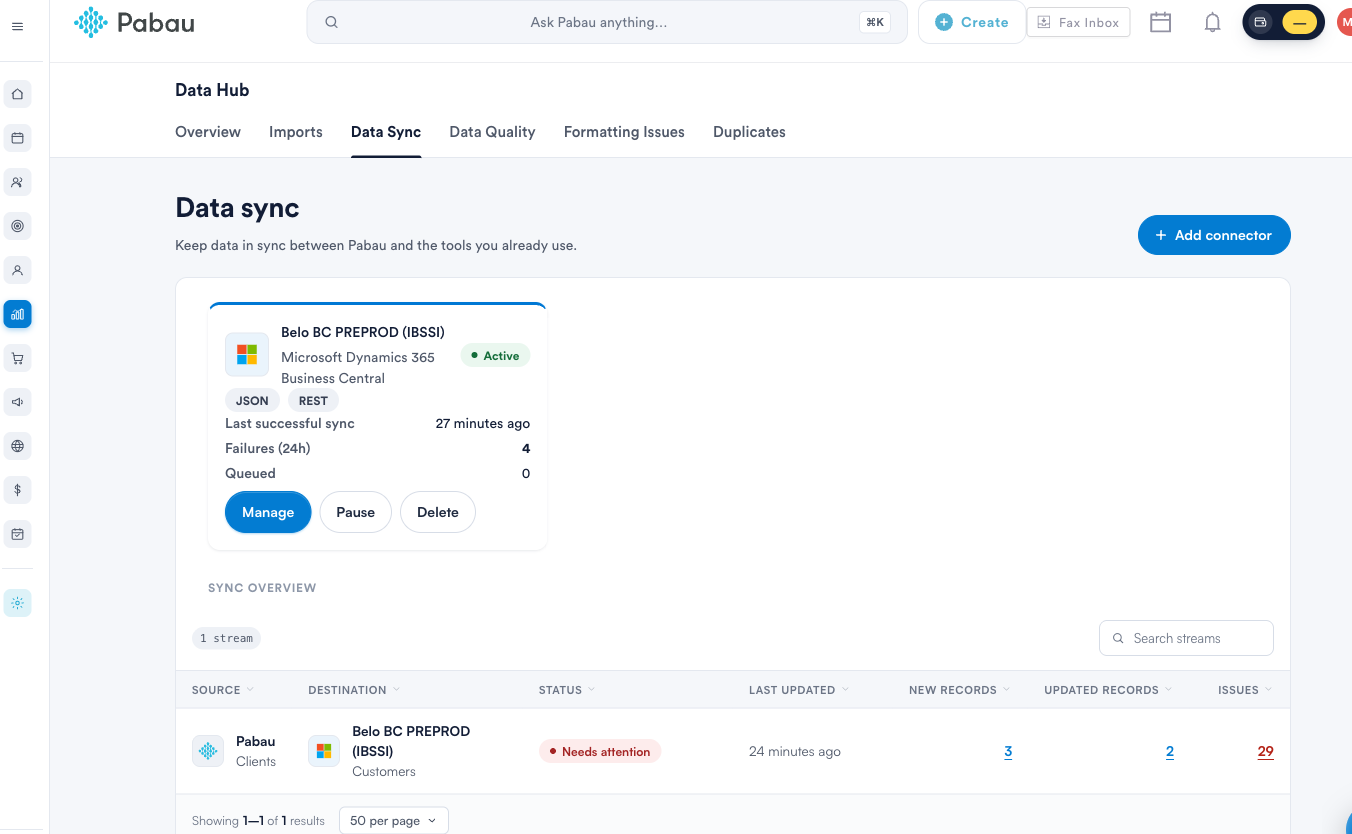The height and width of the screenshot is (834, 1352).
Task: Open the single person Team sidebar icon
Action: pos(17,270)
